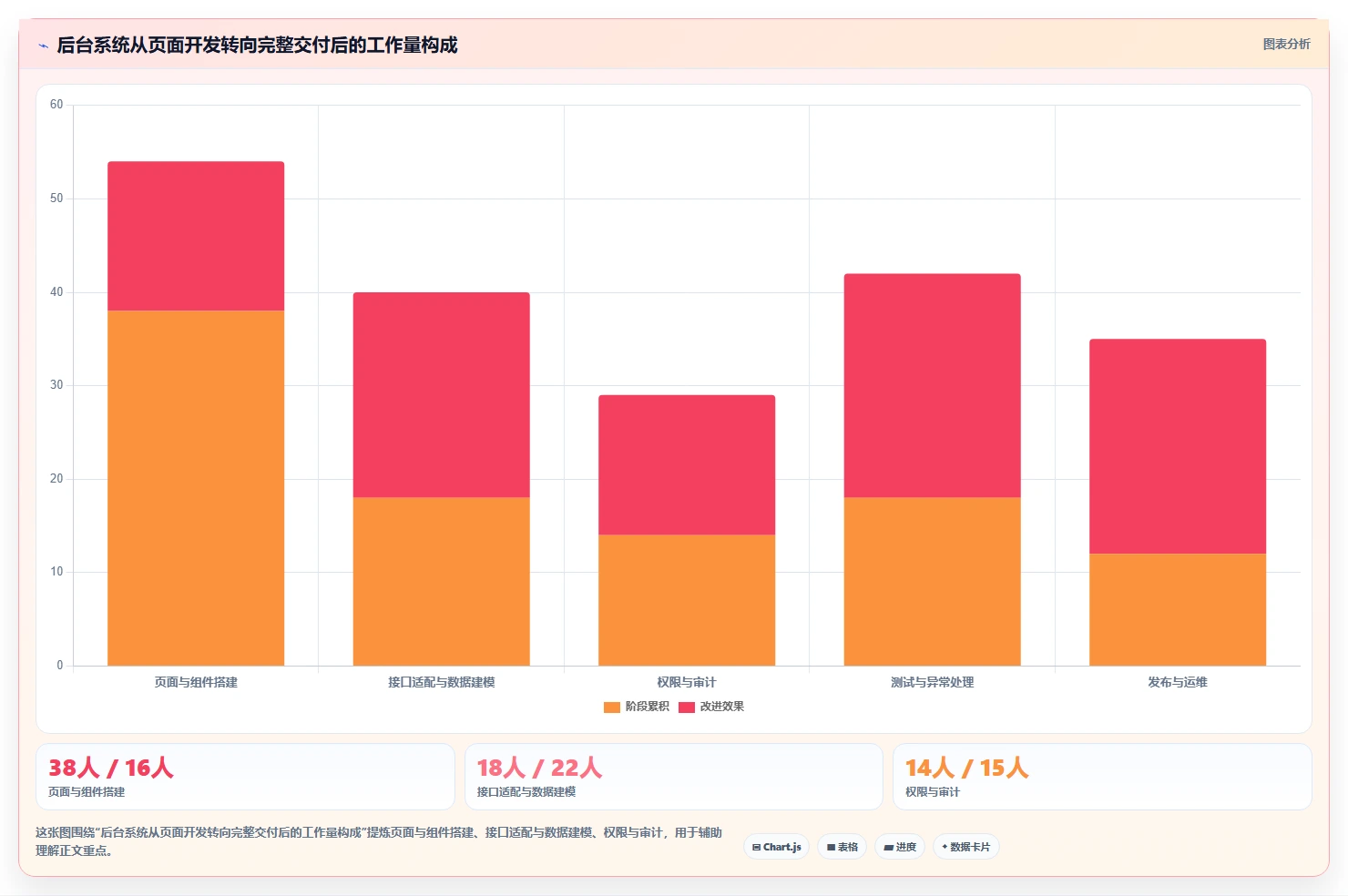This screenshot has height=896, width=1348.
Task: Click the y-axis value 40
Action: pos(56,292)
